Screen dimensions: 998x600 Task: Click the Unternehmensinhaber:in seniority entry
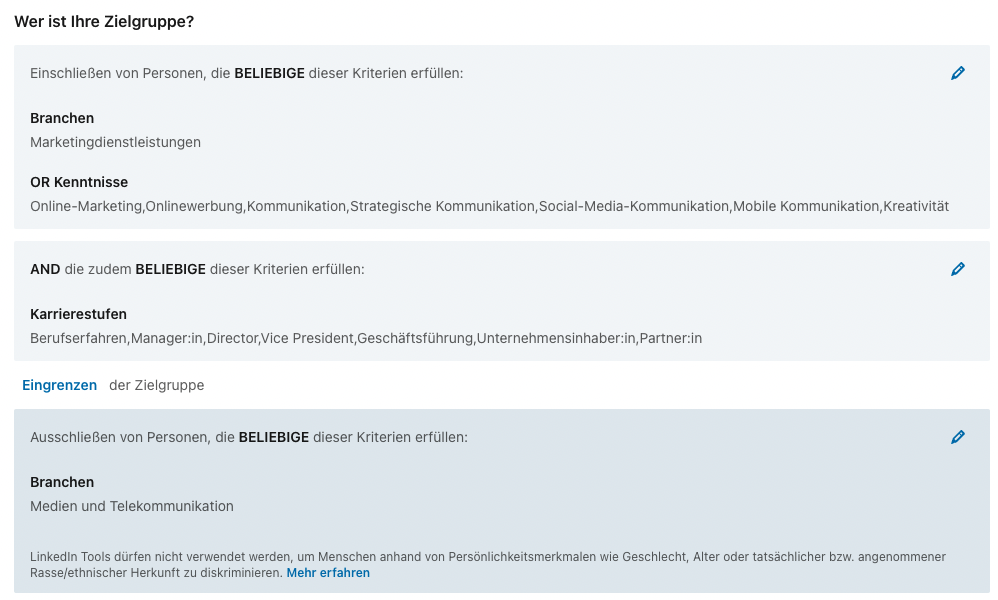pyautogui.click(x=556, y=338)
